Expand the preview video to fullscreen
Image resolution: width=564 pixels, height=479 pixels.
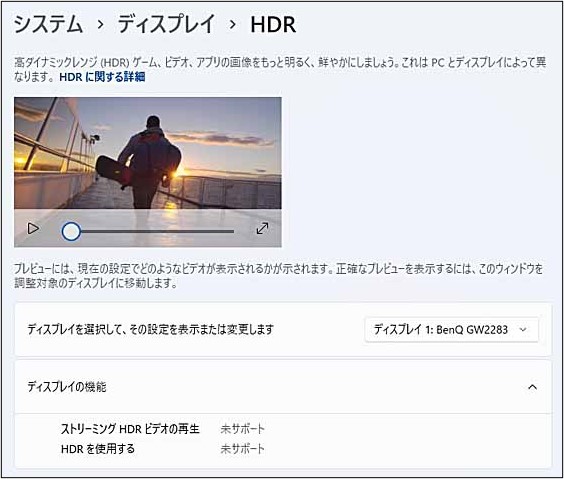[x=262, y=228]
